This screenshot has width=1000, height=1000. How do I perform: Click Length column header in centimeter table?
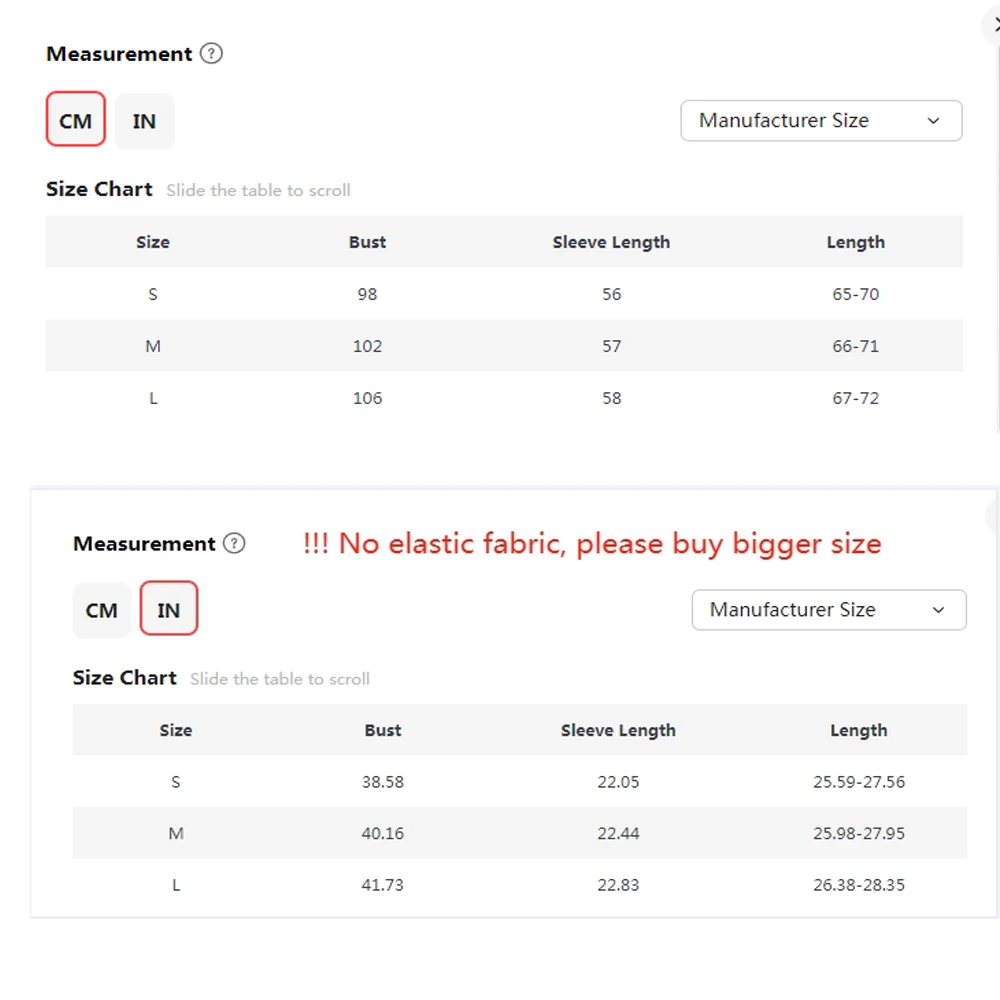pyautogui.click(x=855, y=242)
